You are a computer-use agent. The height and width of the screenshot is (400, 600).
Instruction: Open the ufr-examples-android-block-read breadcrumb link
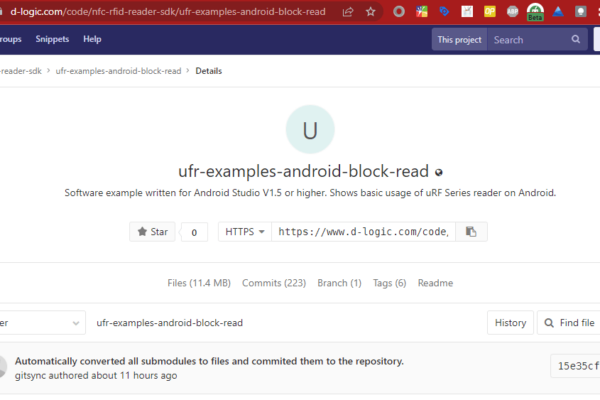pos(118,71)
